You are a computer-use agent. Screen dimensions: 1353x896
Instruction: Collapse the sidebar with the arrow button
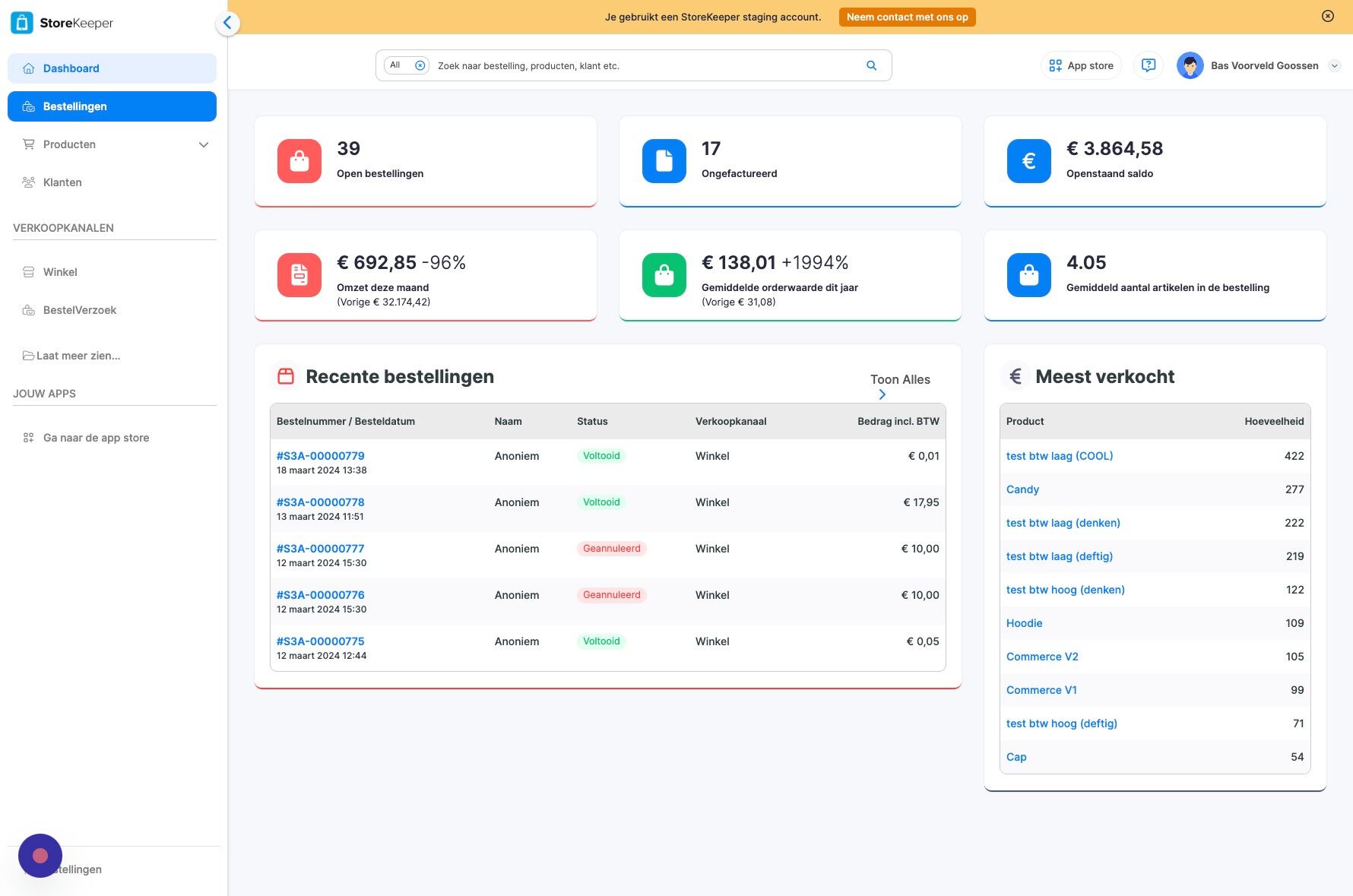[x=227, y=23]
